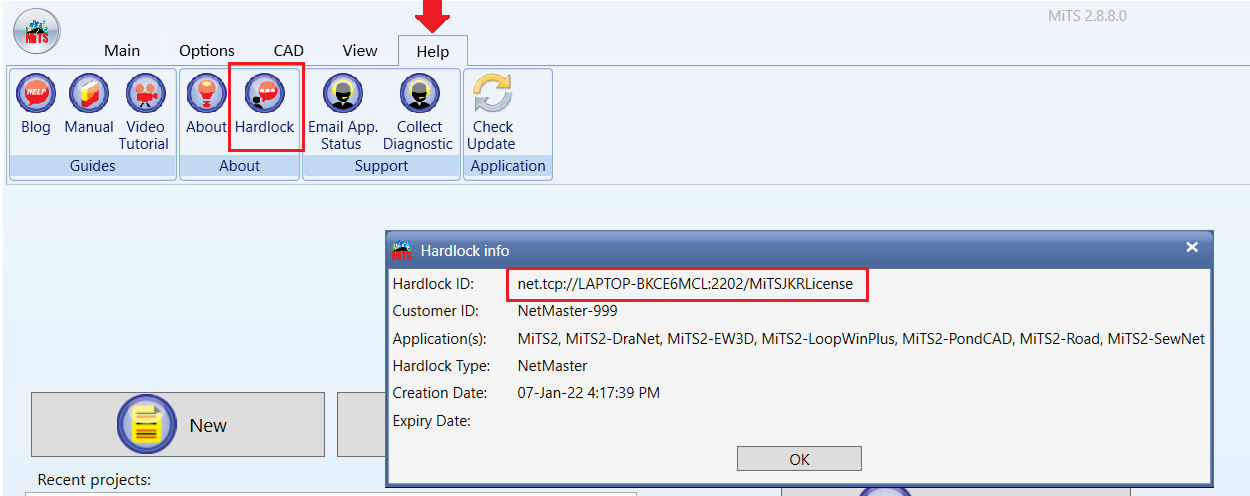Click the creation date 07-Jan-22 value
The width and height of the screenshot is (1250, 496).
coord(588,393)
